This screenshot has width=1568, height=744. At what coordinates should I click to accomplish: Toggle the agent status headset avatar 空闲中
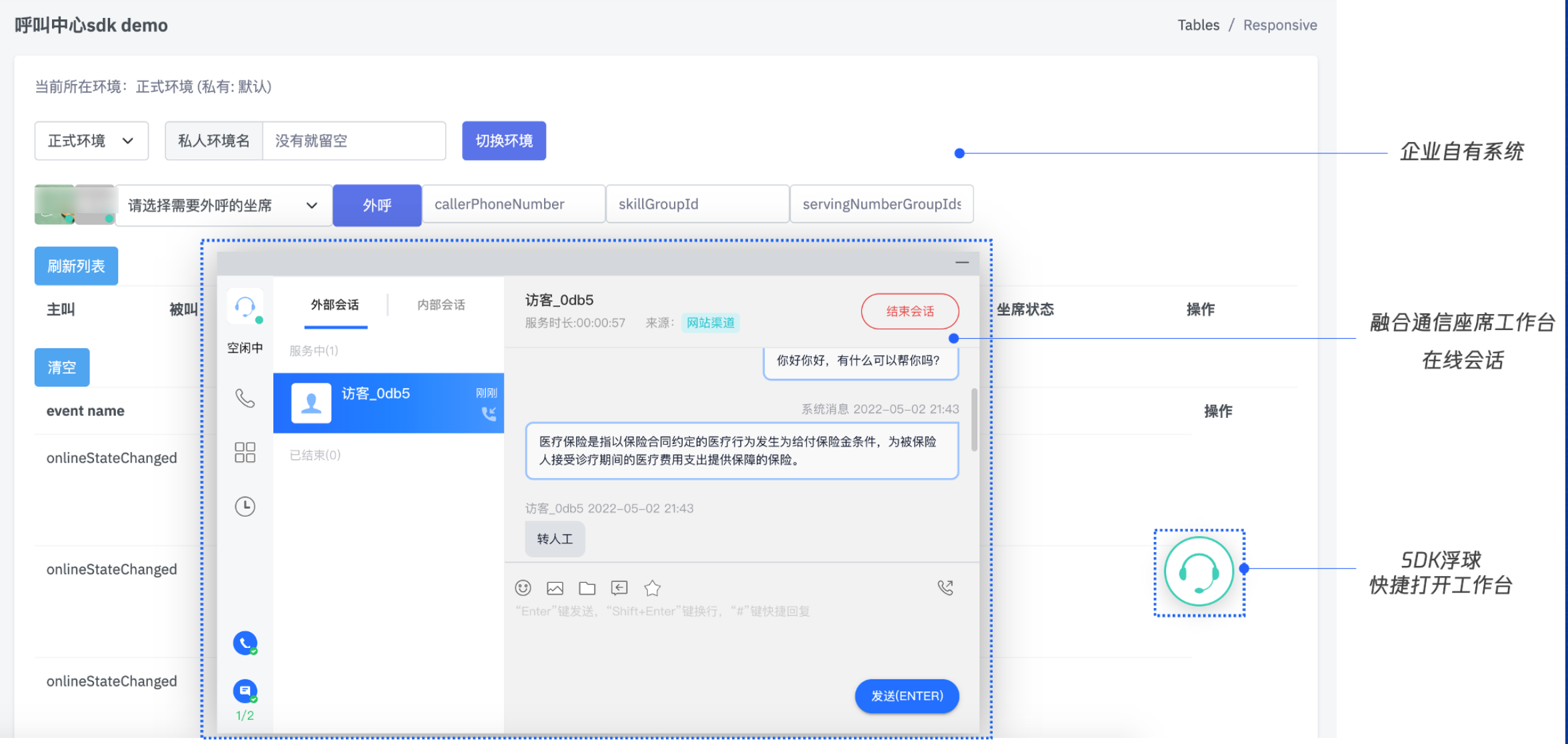[x=245, y=307]
